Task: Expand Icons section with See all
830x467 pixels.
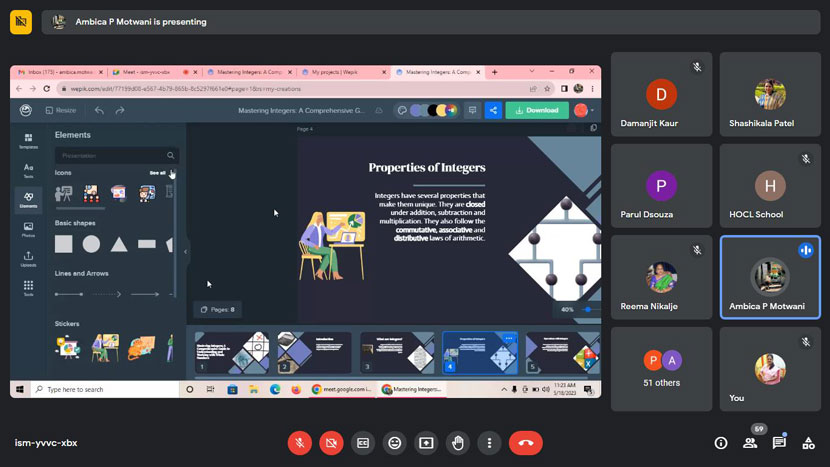Action: tap(157, 173)
